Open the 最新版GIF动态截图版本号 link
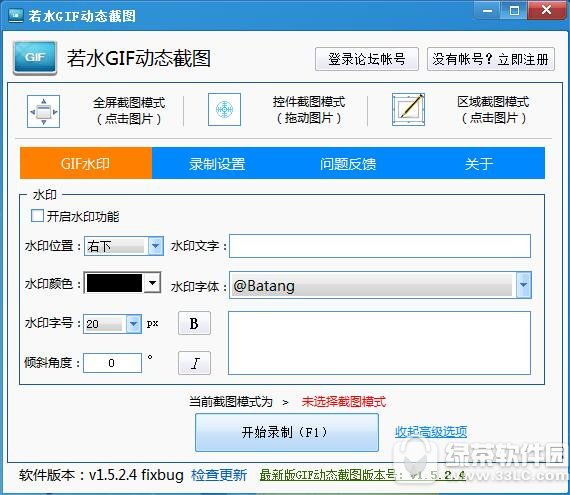The image size is (570, 495). coord(363,475)
